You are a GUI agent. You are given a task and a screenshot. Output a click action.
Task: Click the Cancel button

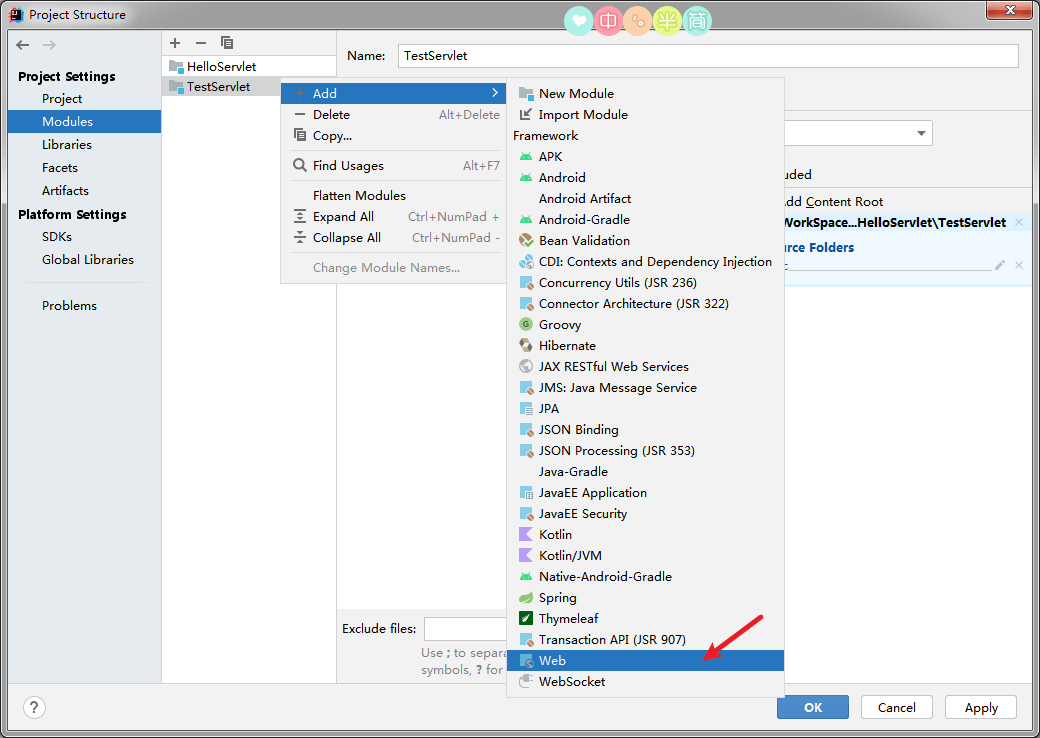pyautogui.click(x=897, y=707)
